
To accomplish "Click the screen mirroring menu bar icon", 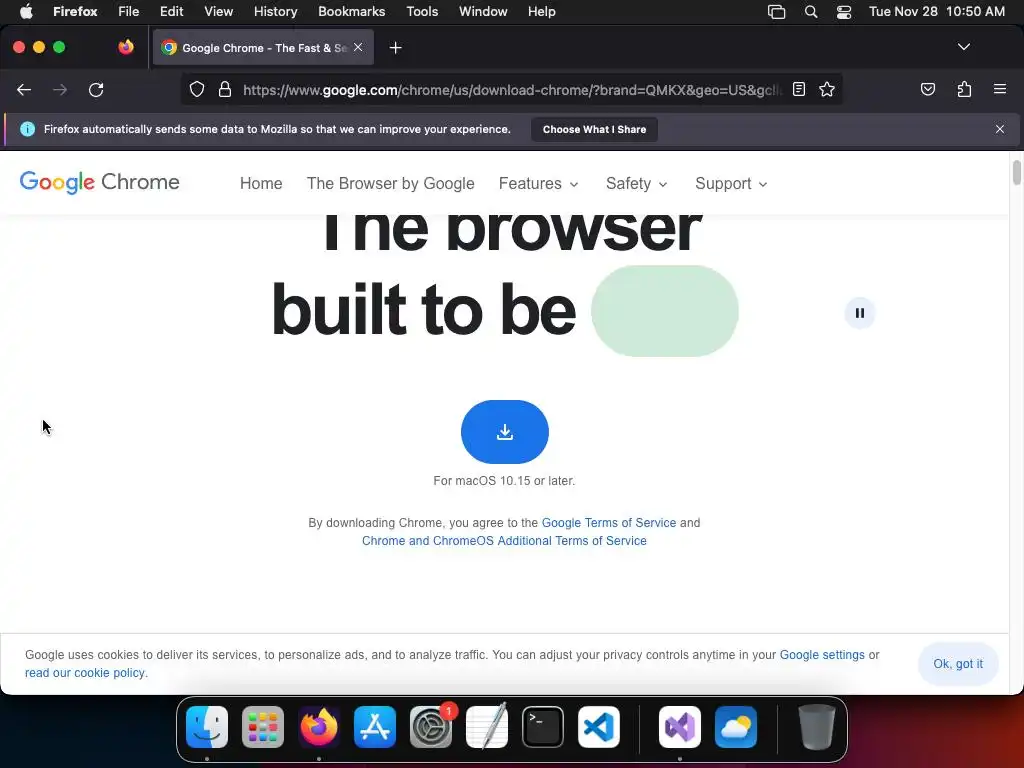I will pos(776,12).
